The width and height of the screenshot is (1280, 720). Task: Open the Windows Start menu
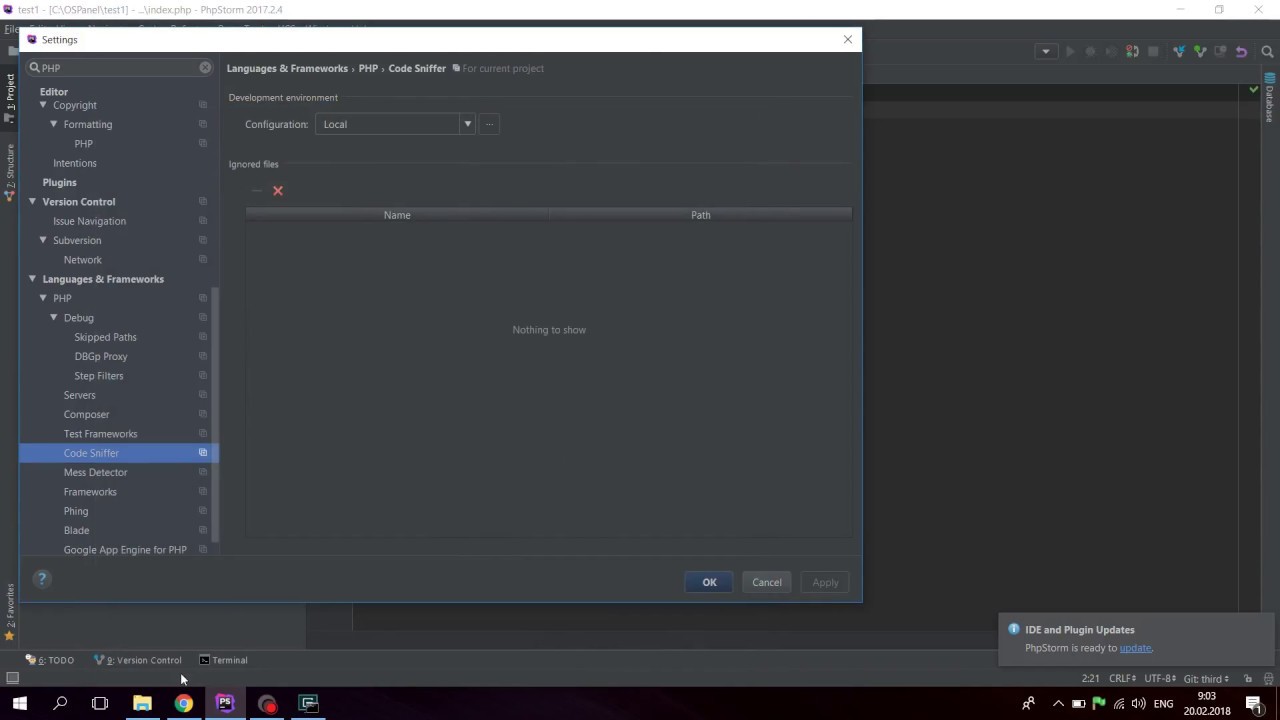20,704
